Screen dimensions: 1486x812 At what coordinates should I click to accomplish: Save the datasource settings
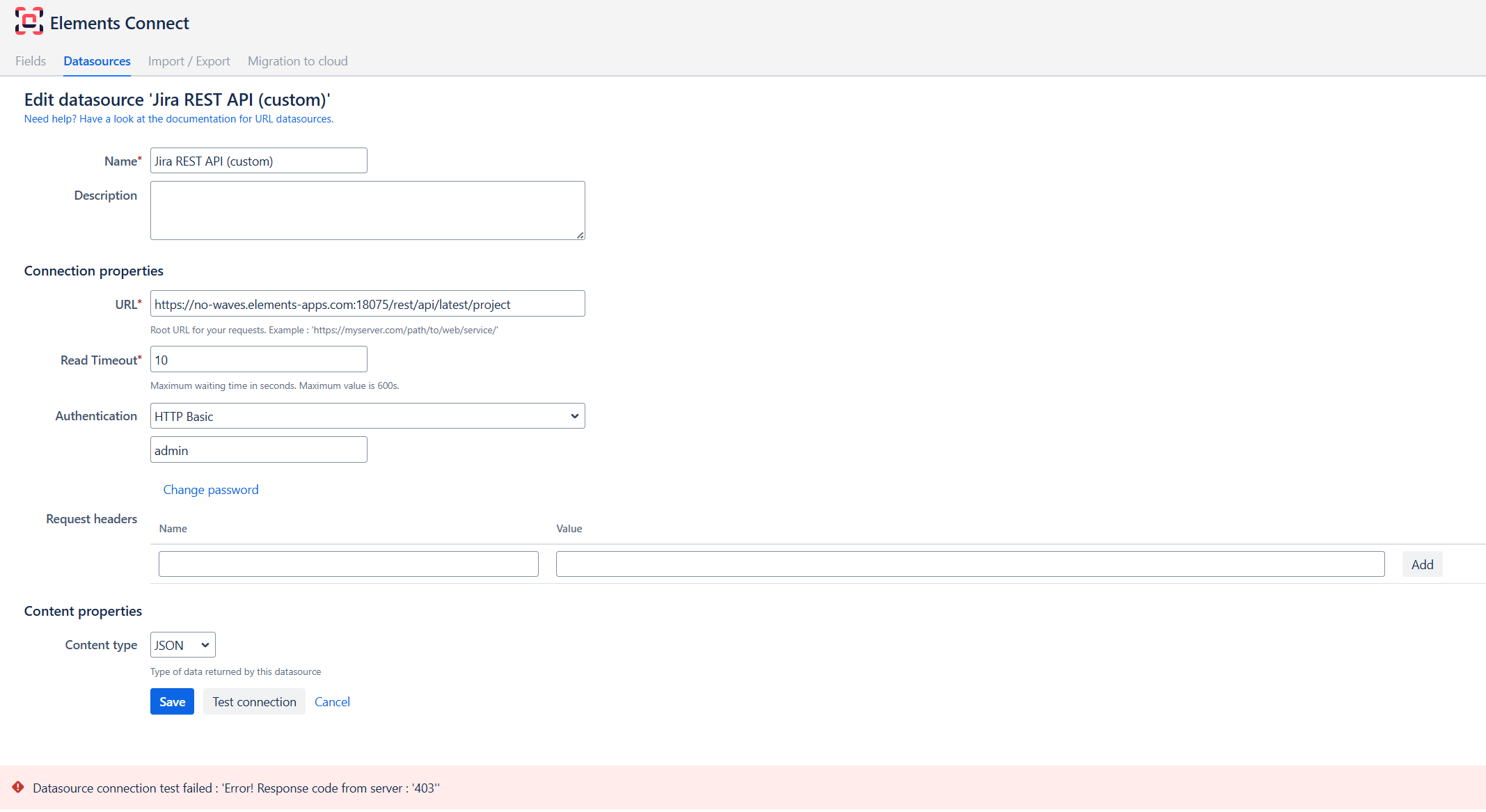pos(172,702)
